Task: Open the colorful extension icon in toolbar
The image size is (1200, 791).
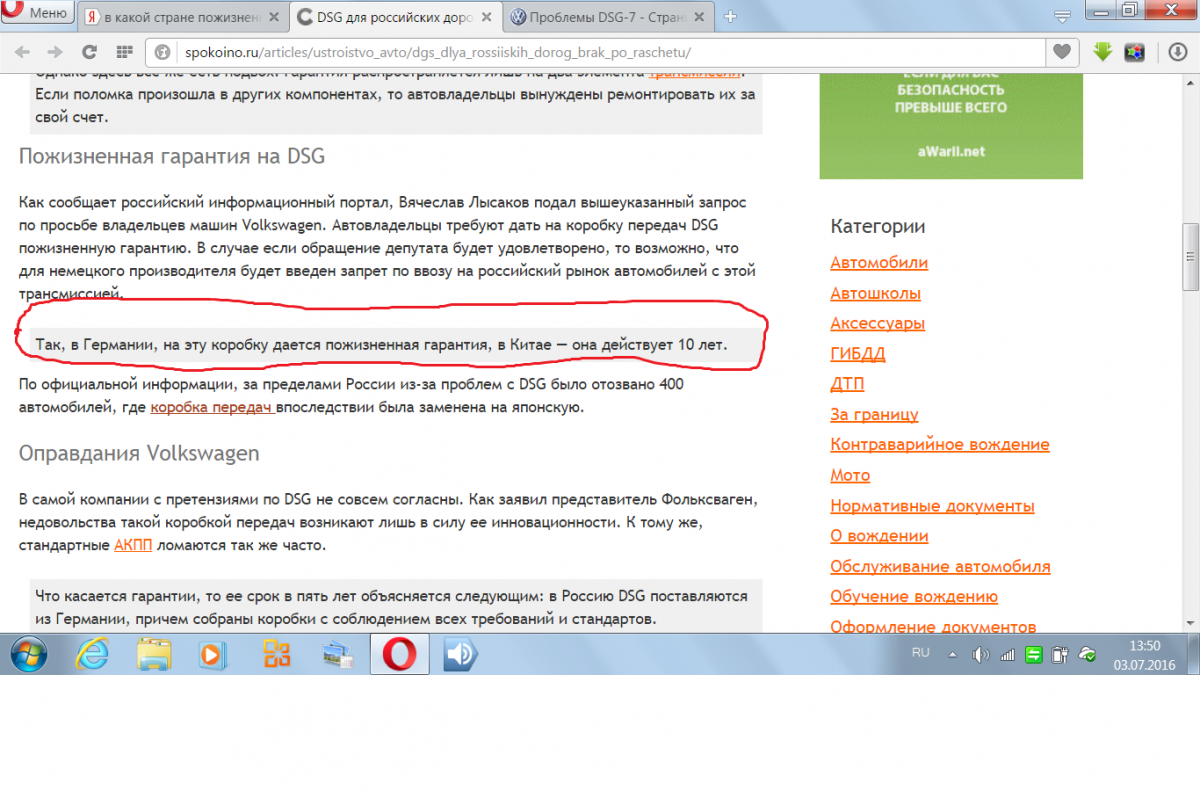Action: 1135,52
